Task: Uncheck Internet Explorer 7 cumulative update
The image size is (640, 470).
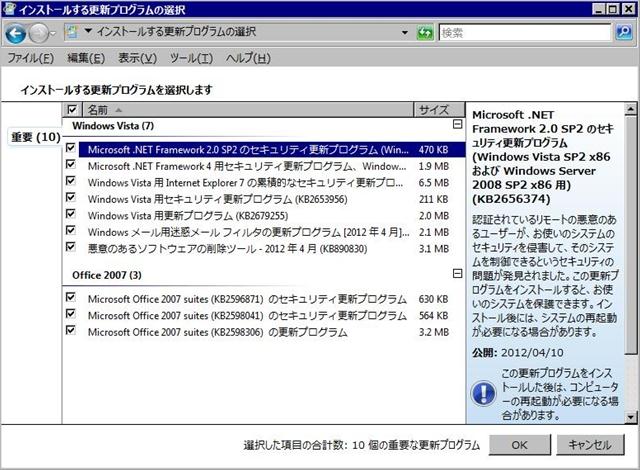Action: [71, 181]
